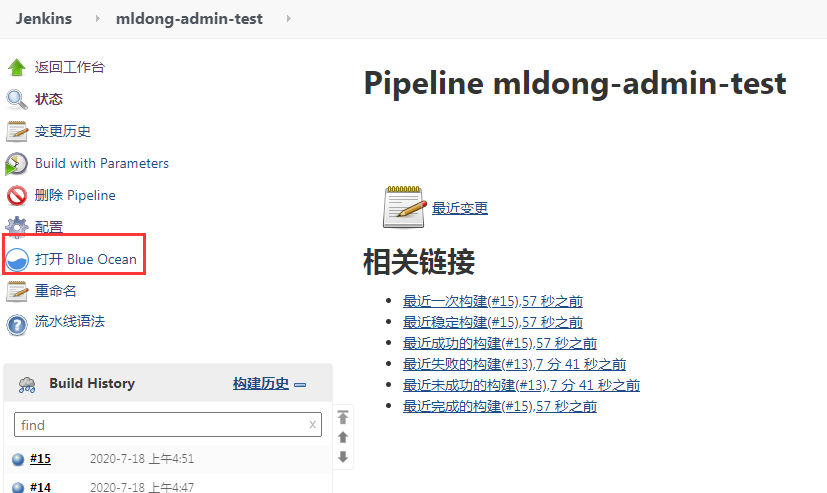Click the rename notepad icon
The image size is (827, 493).
(x=17, y=291)
